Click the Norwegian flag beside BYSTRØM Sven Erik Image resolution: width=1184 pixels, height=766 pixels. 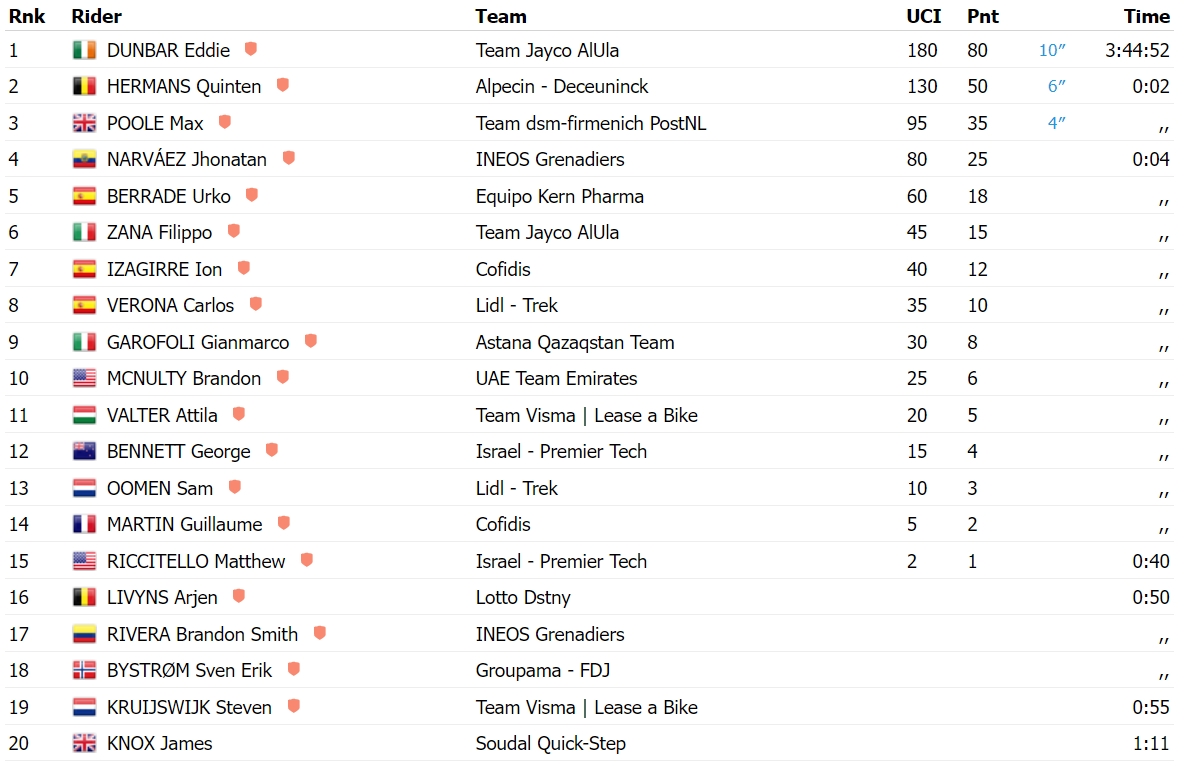85,670
